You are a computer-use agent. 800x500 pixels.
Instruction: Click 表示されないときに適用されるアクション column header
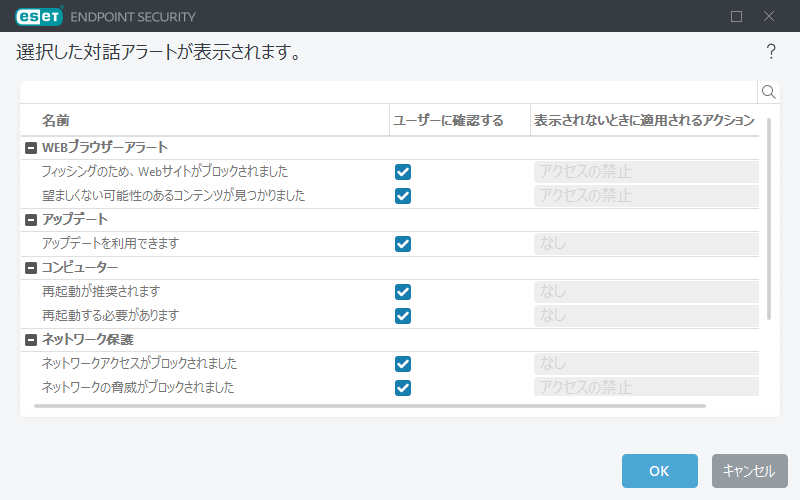[644, 120]
